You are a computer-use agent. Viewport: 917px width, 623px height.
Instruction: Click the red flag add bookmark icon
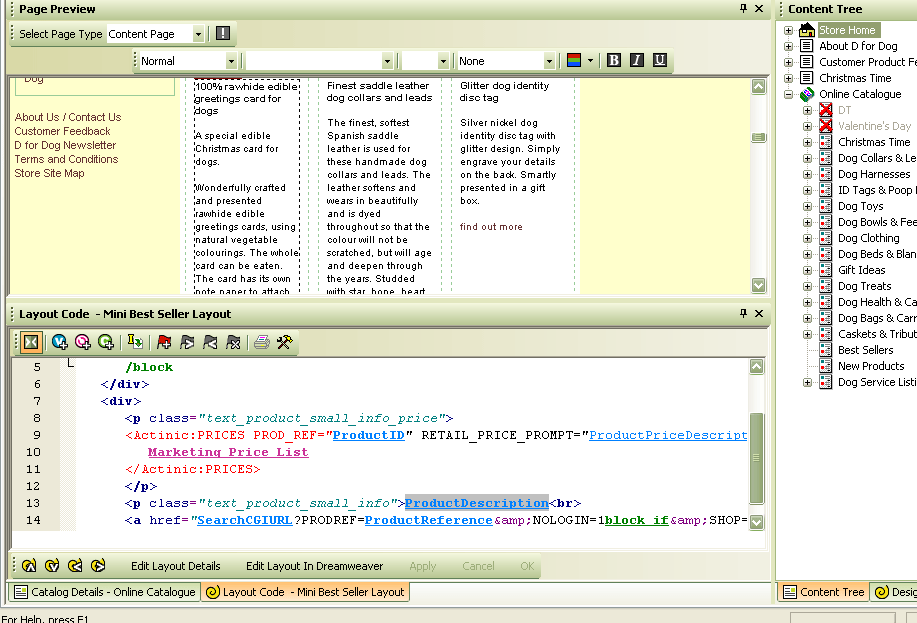click(x=164, y=342)
